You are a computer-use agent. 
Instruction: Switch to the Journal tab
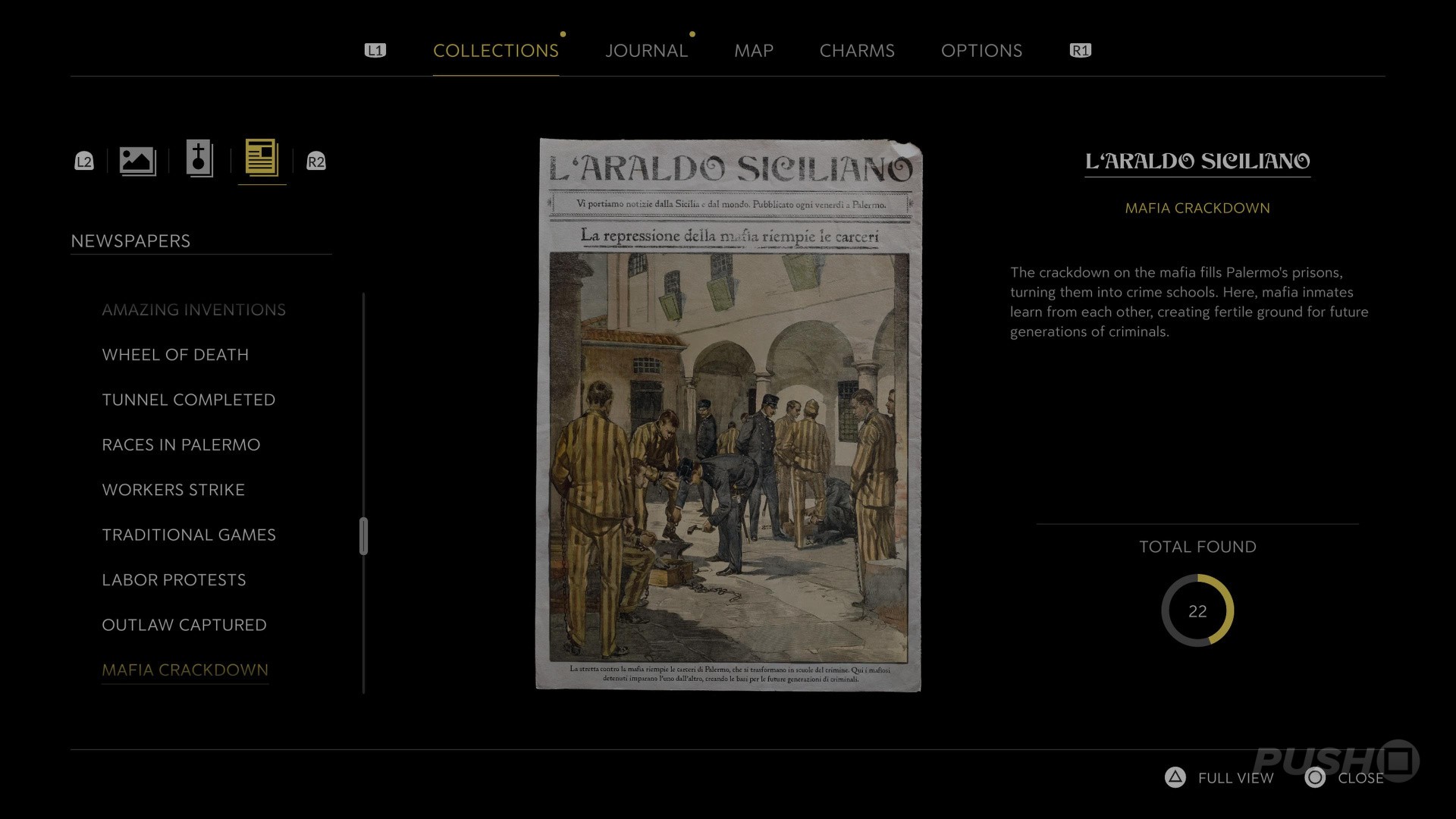click(646, 51)
